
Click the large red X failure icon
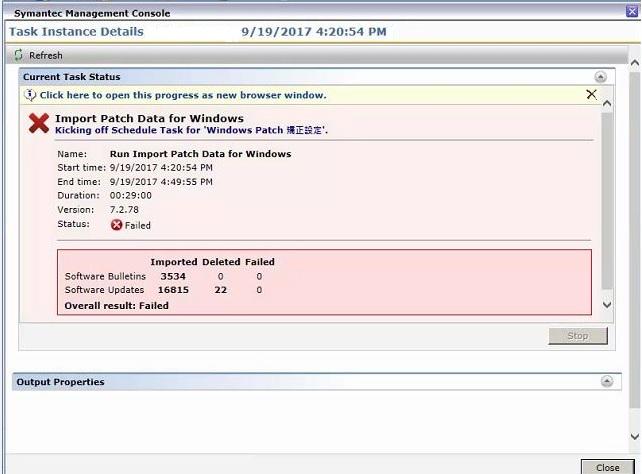39,123
